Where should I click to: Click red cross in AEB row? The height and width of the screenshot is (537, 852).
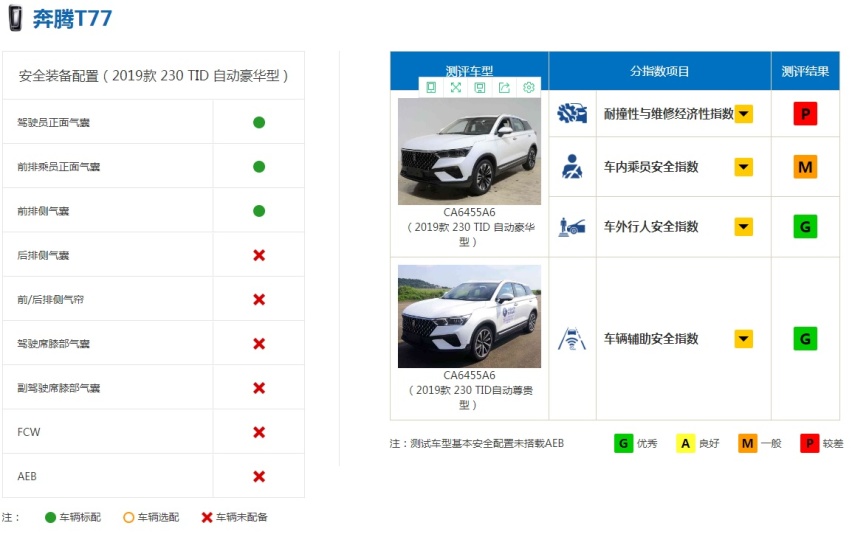tap(259, 476)
